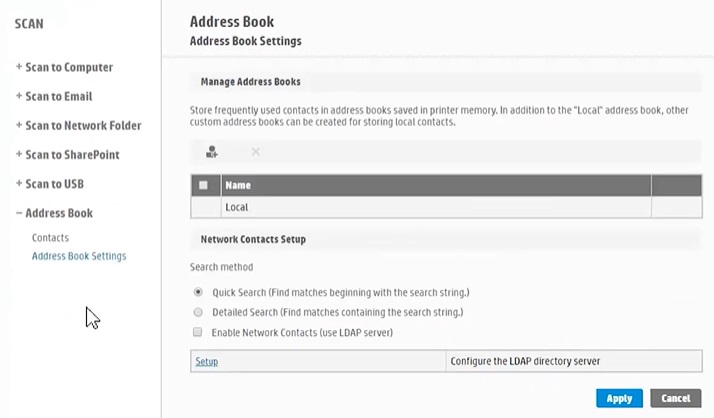Check the select-all box in Name header
The height and width of the screenshot is (418, 714).
click(x=204, y=185)
